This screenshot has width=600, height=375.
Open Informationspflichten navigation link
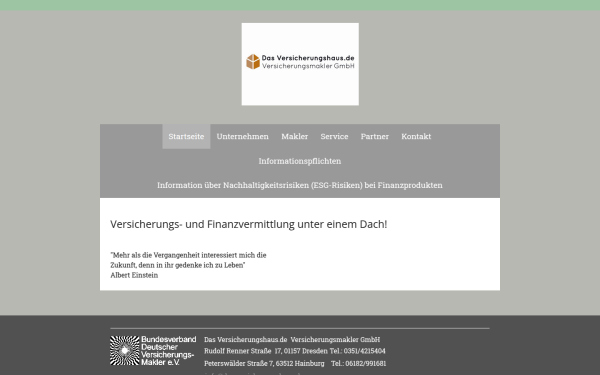click(300, 161)
